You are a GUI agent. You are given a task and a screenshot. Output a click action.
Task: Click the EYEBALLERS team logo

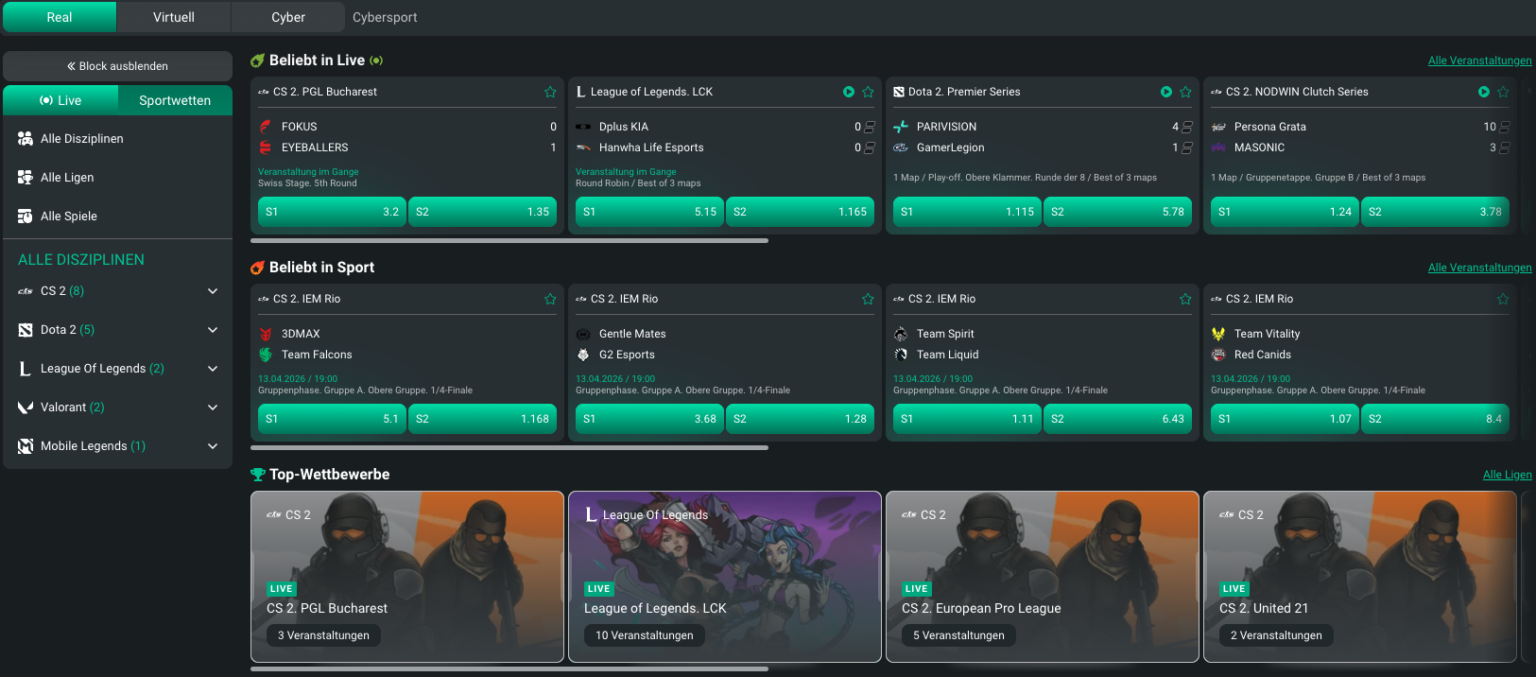point(265,148)
